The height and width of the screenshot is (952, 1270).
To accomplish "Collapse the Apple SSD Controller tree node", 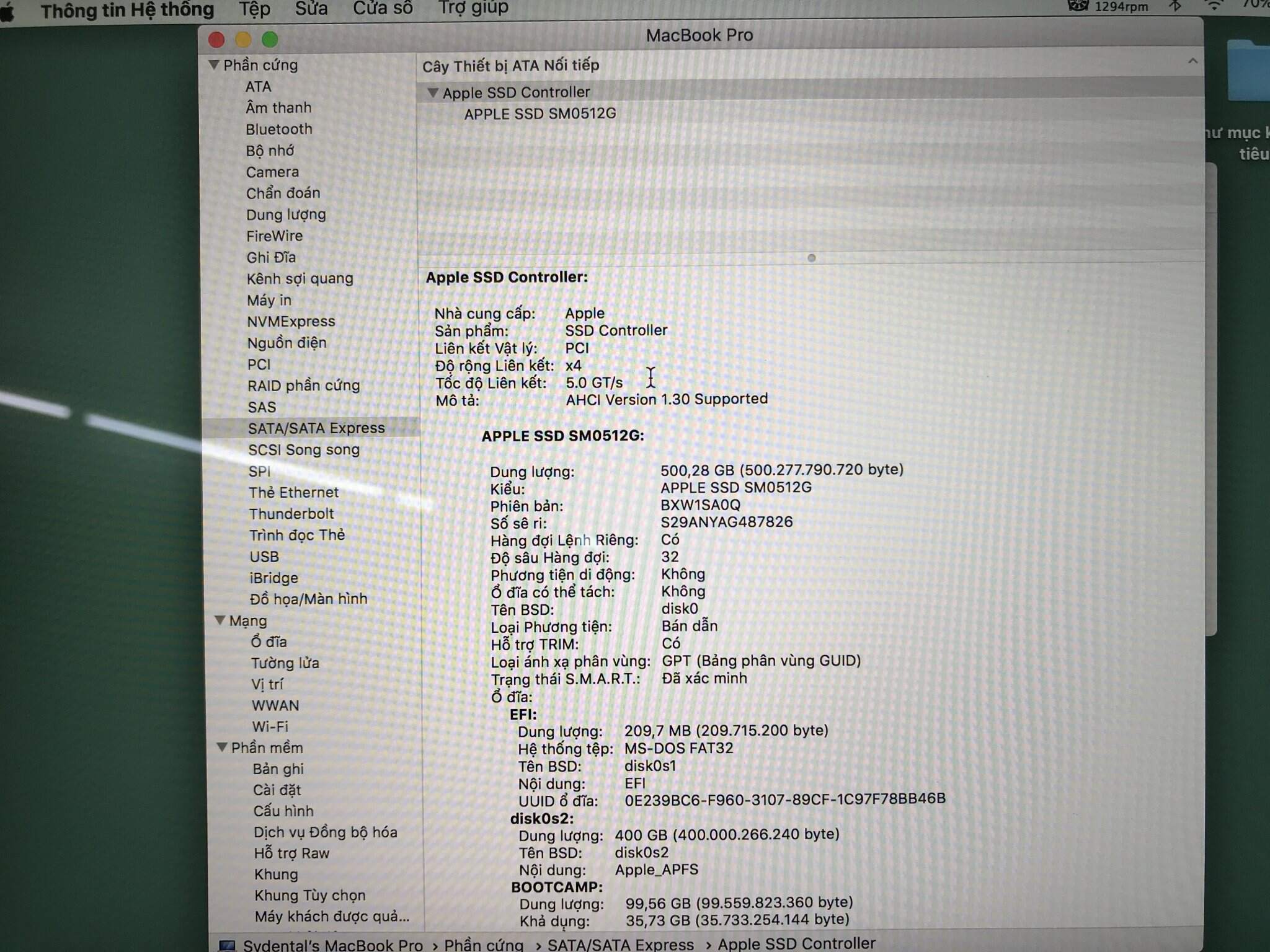I will [433, 93].
